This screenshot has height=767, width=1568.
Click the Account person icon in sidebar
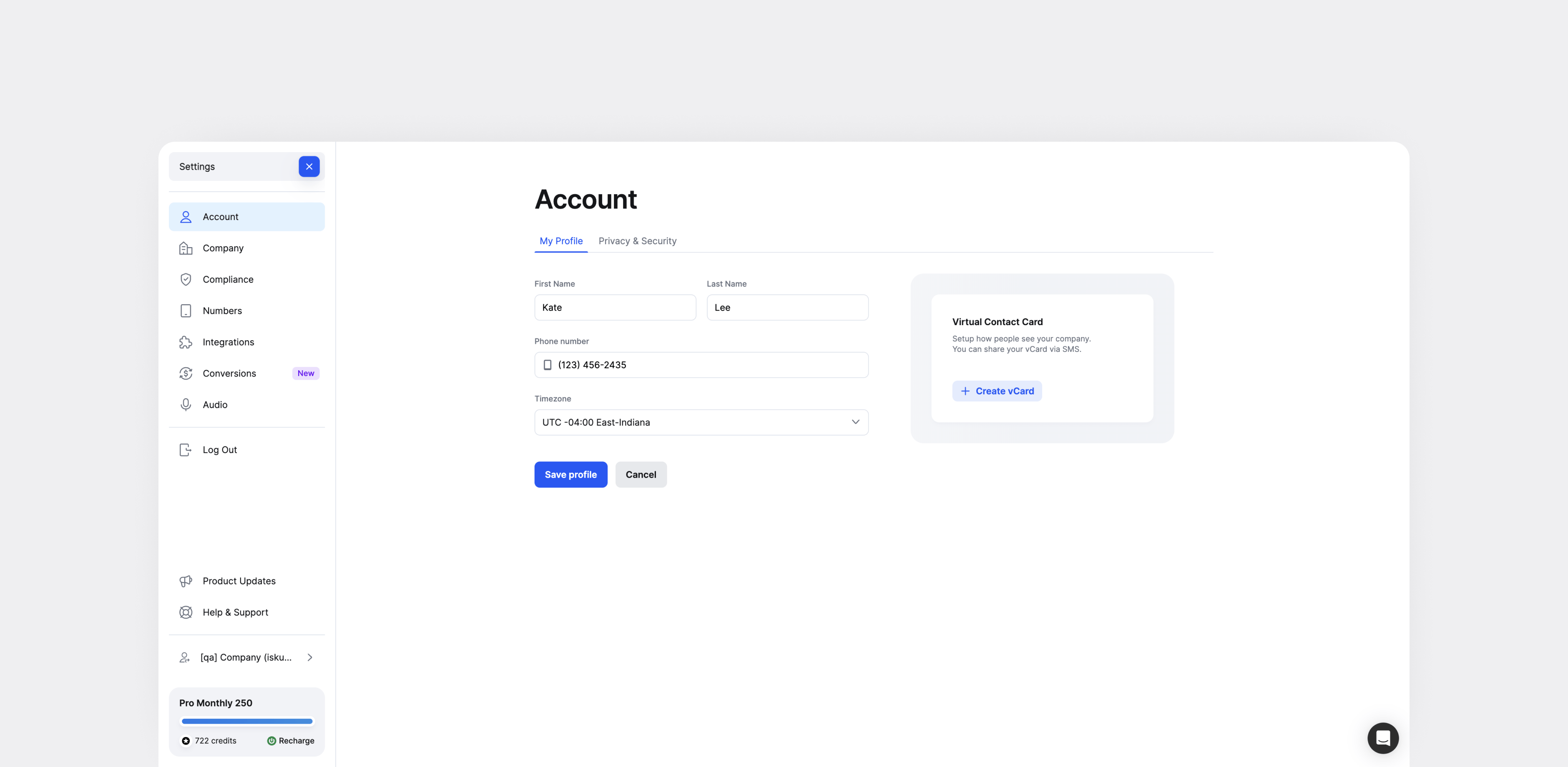click(x=186, y=217)
